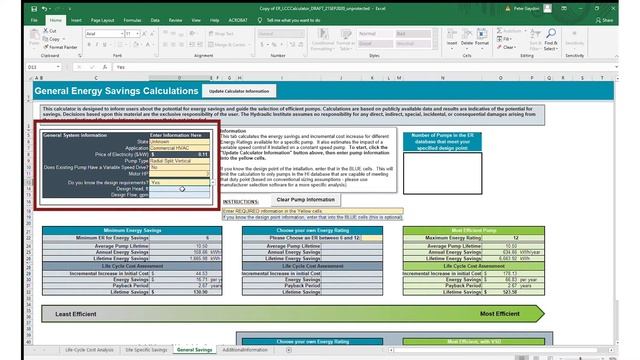Collapse the ribbon with the chevron
The width and height of the screenshot is (640, 360).
[616, 56]
